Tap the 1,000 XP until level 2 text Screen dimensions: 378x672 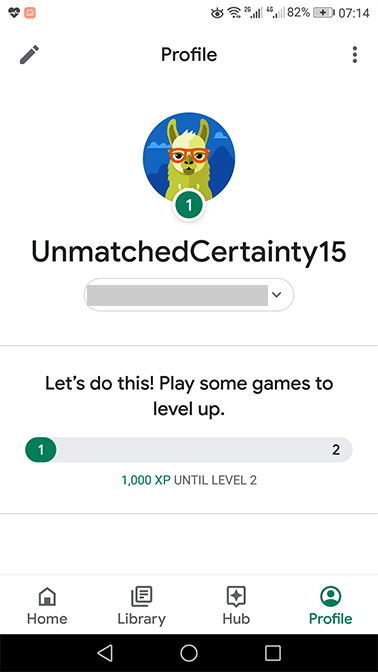point(189,480)
